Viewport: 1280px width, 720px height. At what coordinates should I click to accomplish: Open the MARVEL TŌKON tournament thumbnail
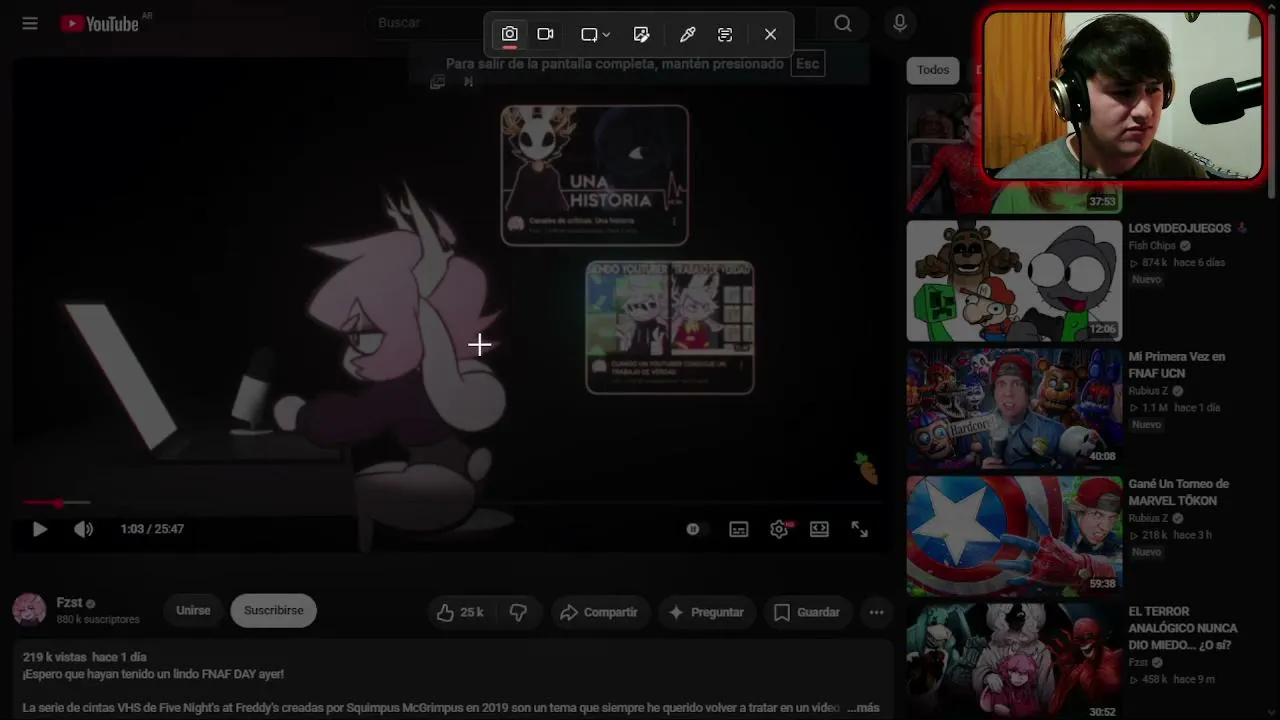pyautogui.click(x=1014, y=536)
